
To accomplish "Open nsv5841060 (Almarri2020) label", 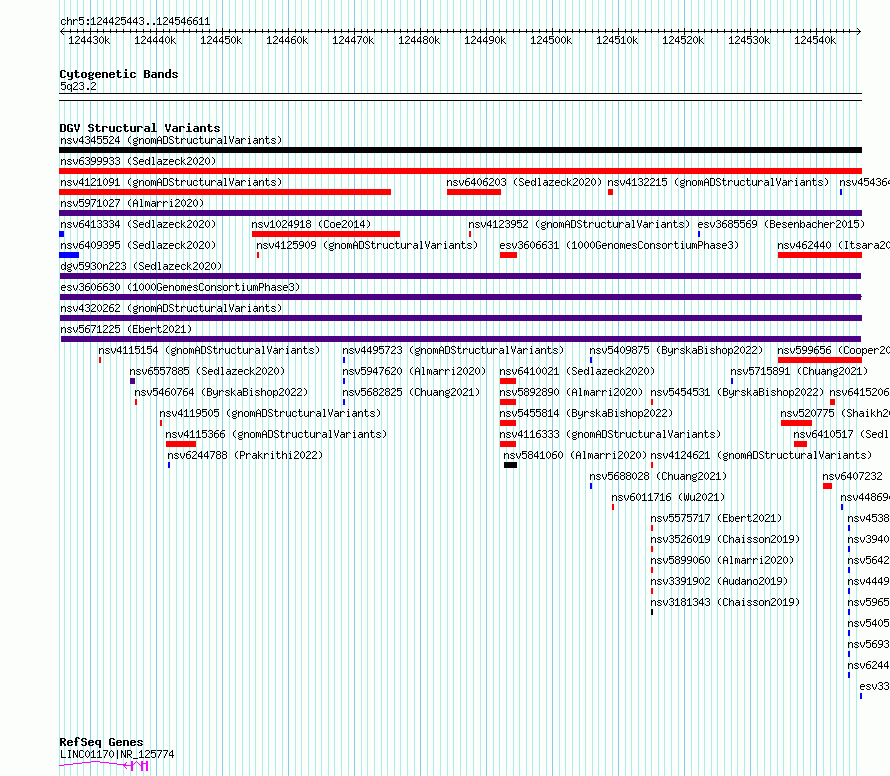I will coord(575,455).
